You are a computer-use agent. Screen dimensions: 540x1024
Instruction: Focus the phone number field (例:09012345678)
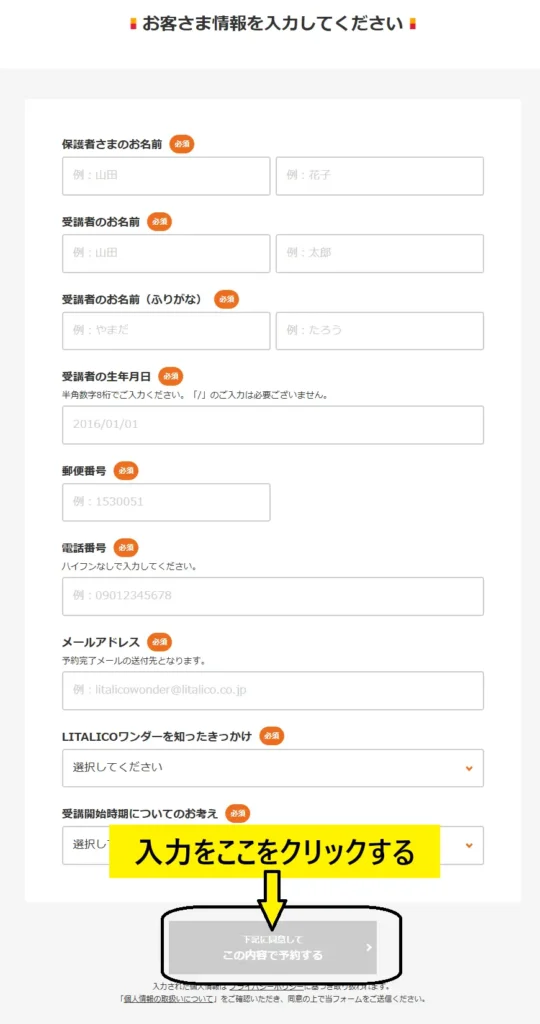[x=273, y=596]
